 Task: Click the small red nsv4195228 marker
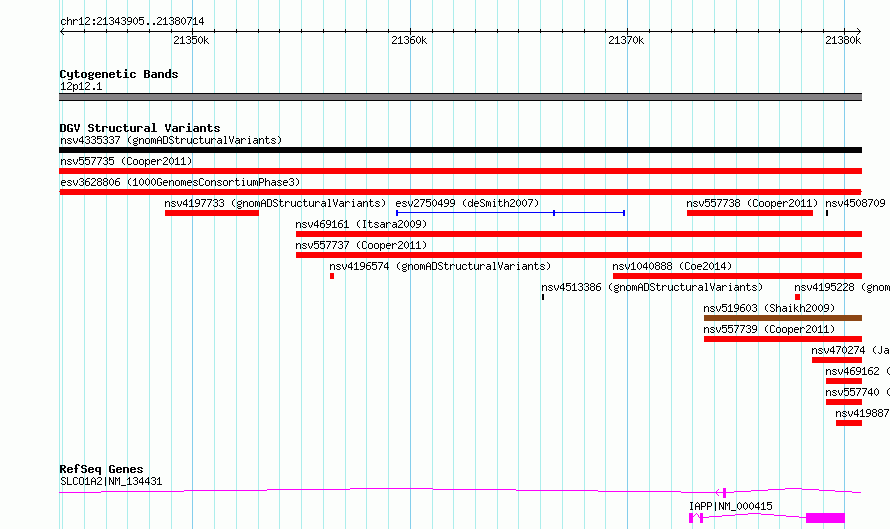tap(797, 297)
